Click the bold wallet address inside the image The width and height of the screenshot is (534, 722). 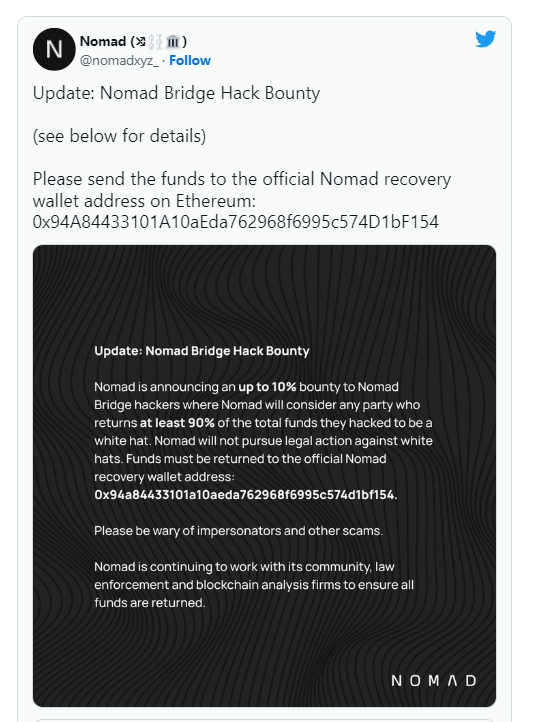pyautogui.click(x=245, y=495)
